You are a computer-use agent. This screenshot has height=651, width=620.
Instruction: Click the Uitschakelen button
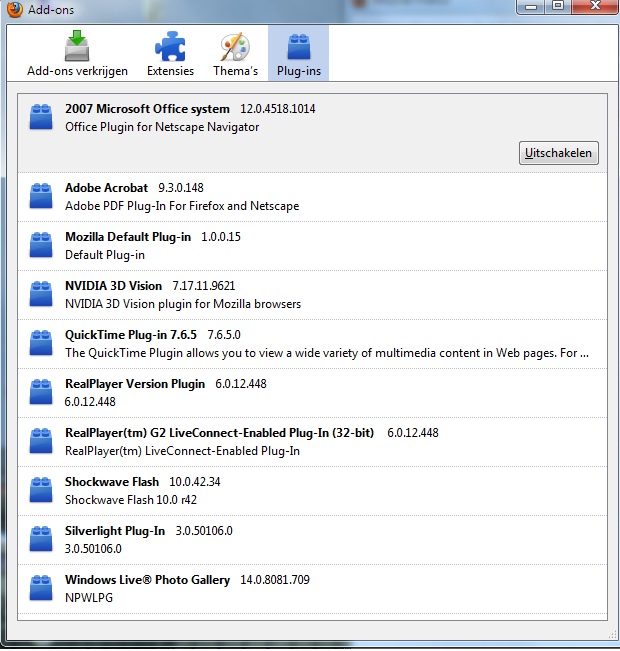[x=559, y=153]
